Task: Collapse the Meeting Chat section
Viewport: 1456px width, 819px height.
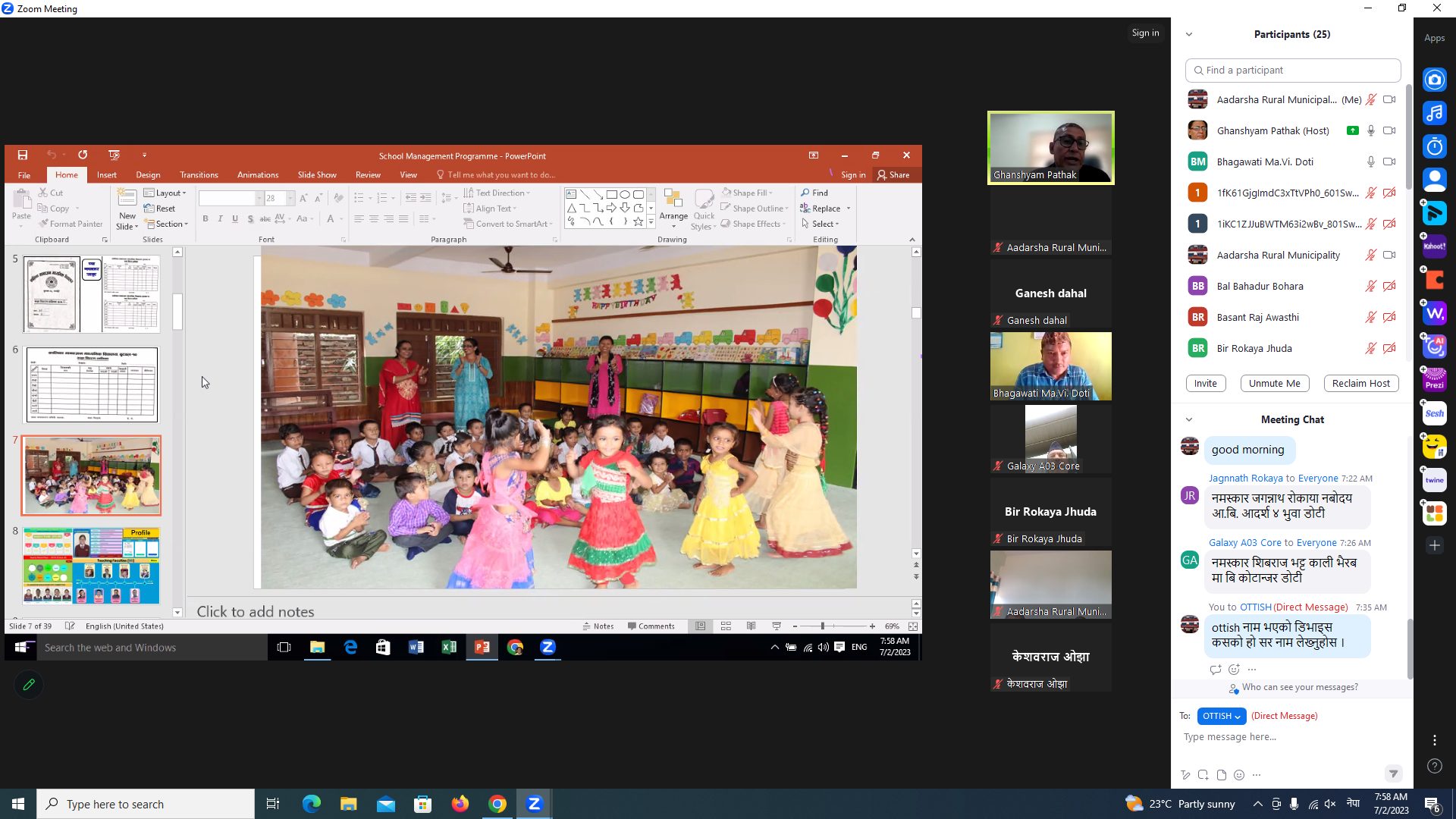Action: (1189, 419)
